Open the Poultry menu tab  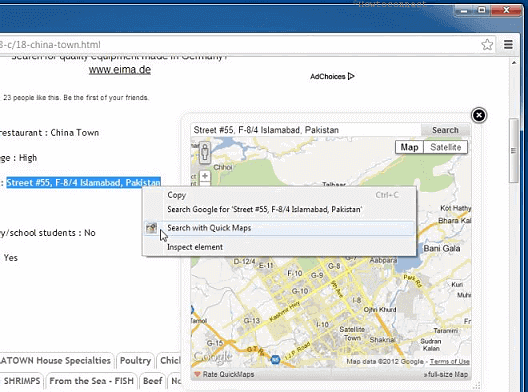135,361
